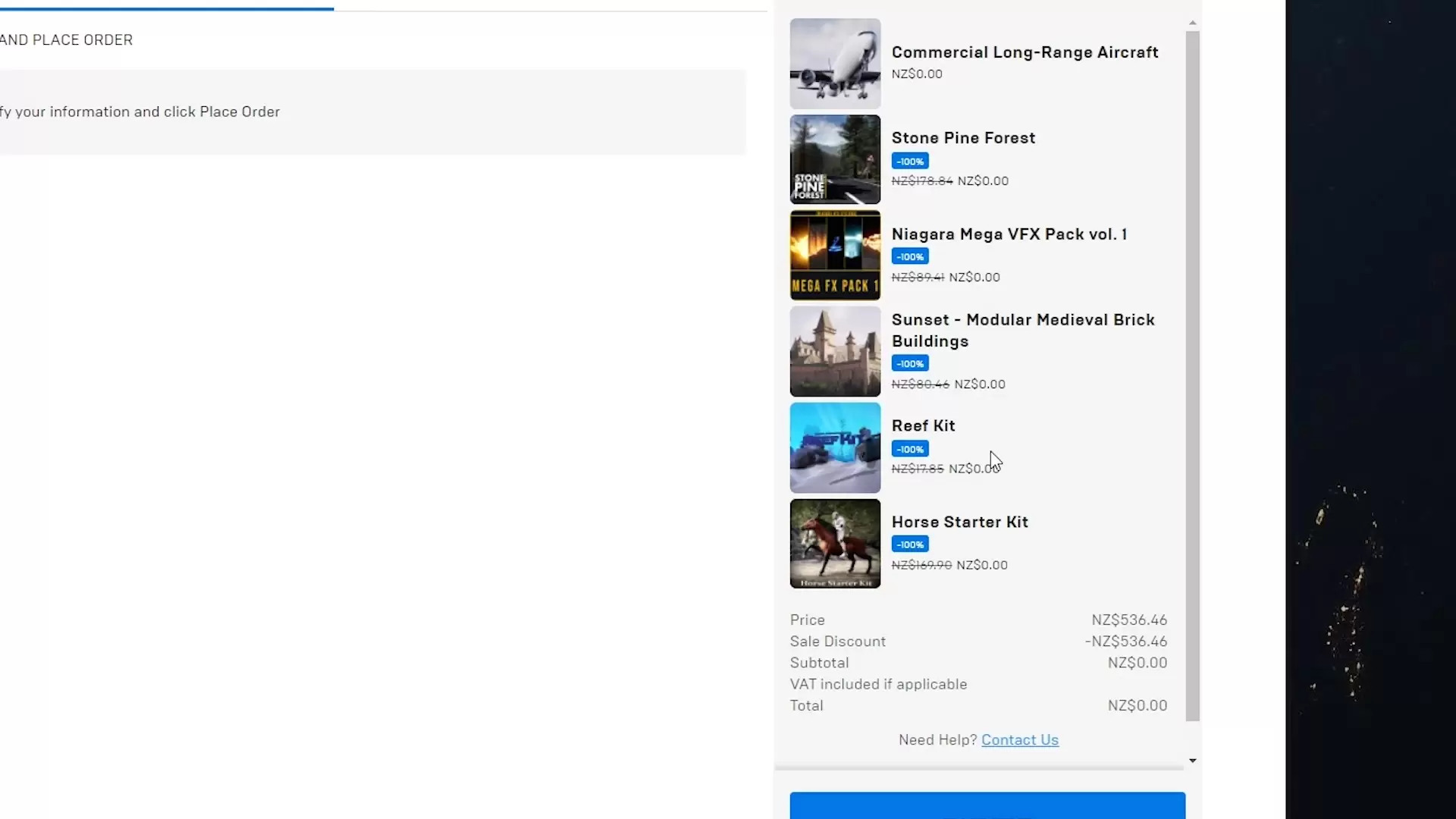The width and height of the screenshot is (1456, 819).
Task: Click the Reef Kit title text
Action: click(x=923, y=426)
